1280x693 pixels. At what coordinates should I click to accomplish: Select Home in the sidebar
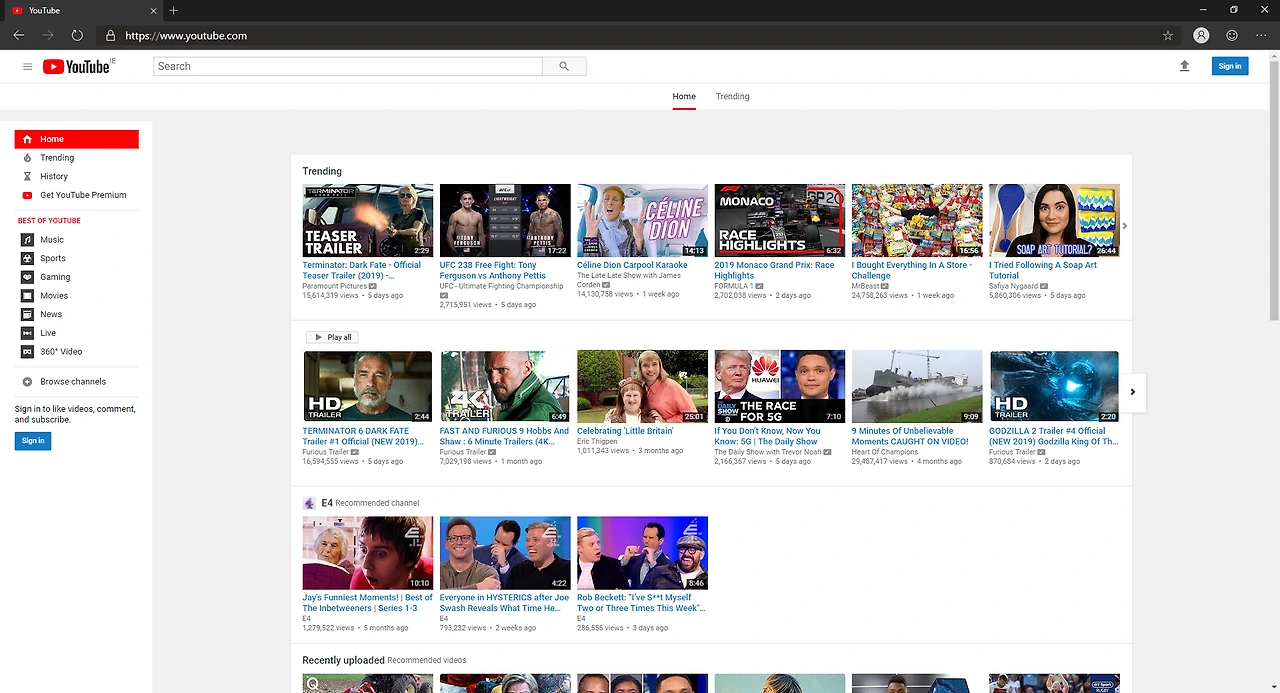(76, 139)
